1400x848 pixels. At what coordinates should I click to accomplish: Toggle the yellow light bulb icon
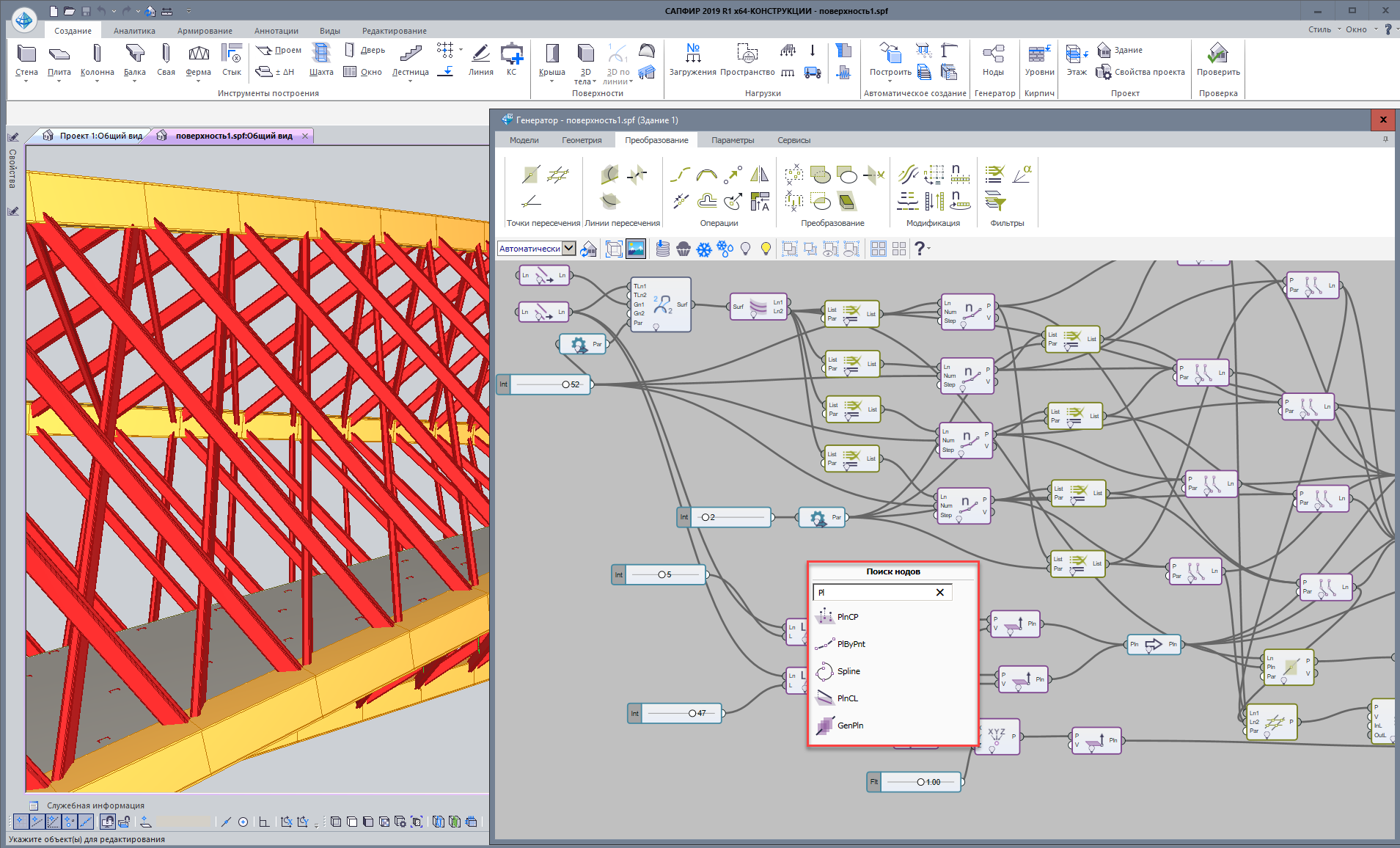(766, 249)
